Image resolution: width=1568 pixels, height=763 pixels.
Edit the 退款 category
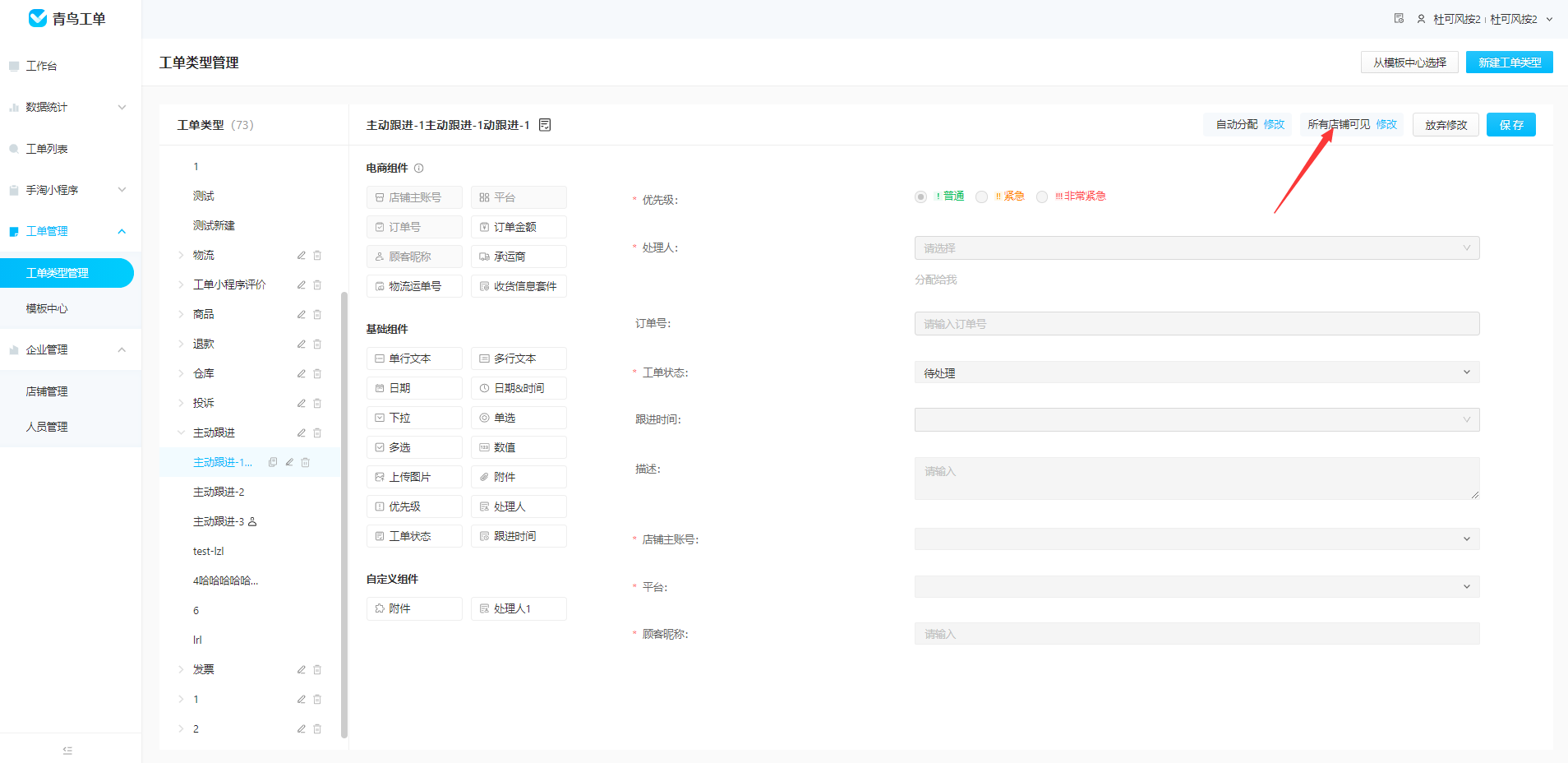(x=302, y=345)
